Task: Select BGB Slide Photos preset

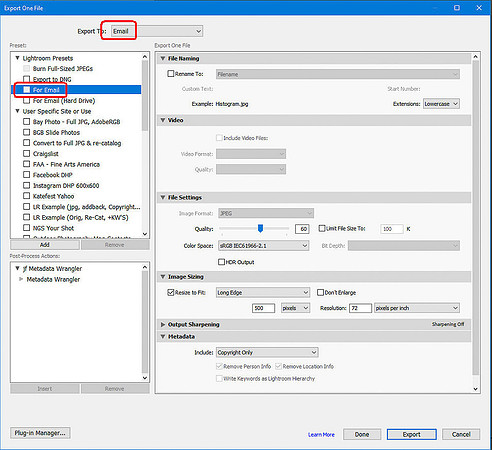Action: coord(56,132)
